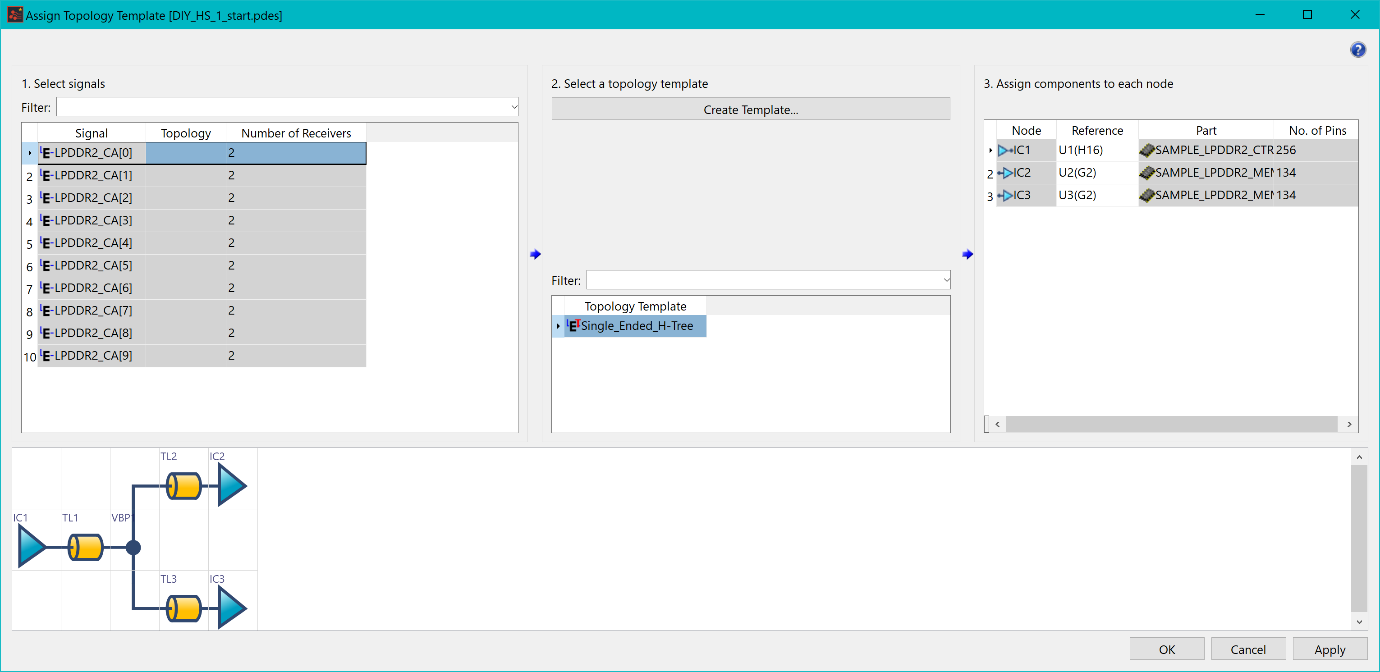Select the LPDDR2_CA[5] signal row
The height and width of the screenshot is (672, 1380).
[x=93, y=266]
